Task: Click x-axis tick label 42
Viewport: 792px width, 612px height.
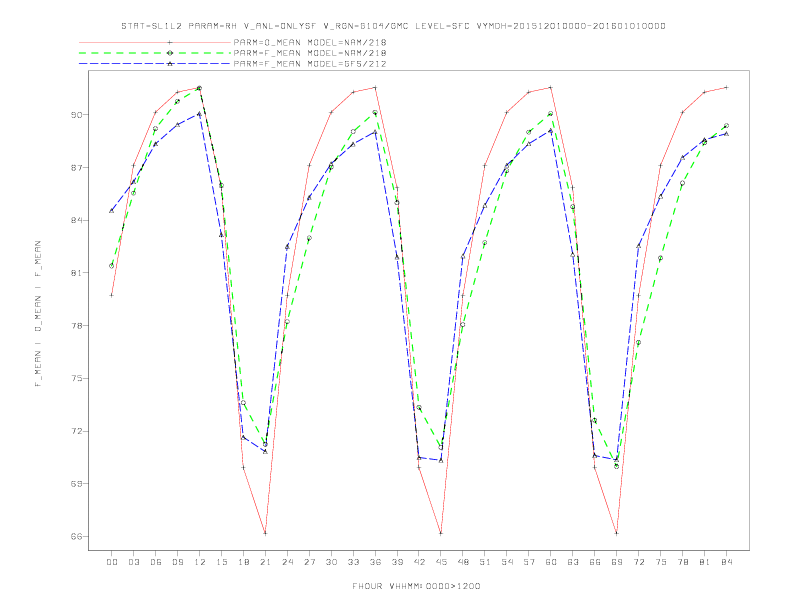Action: tap(419, 562)
